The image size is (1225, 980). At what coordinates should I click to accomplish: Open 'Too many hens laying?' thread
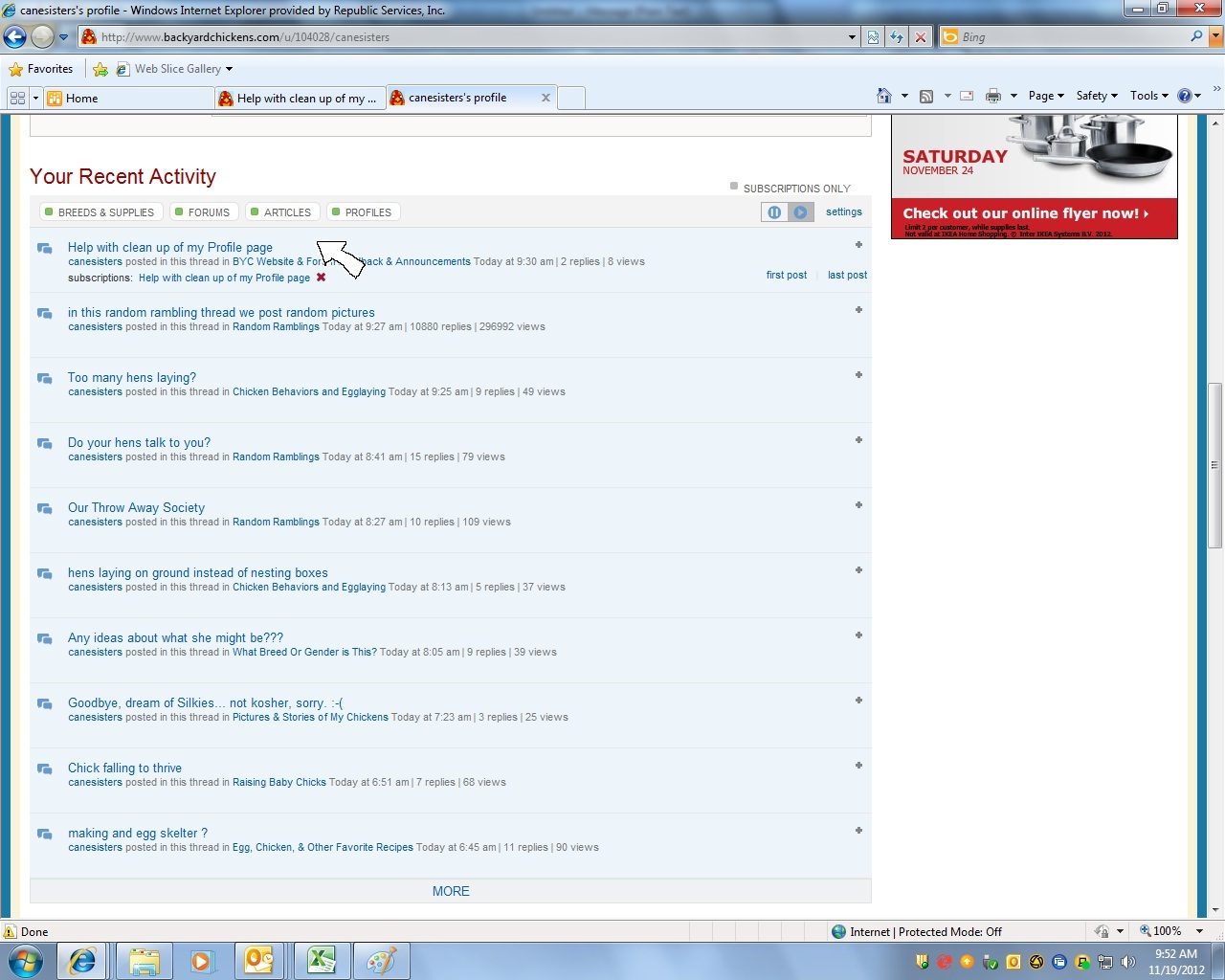coord(132,377)
